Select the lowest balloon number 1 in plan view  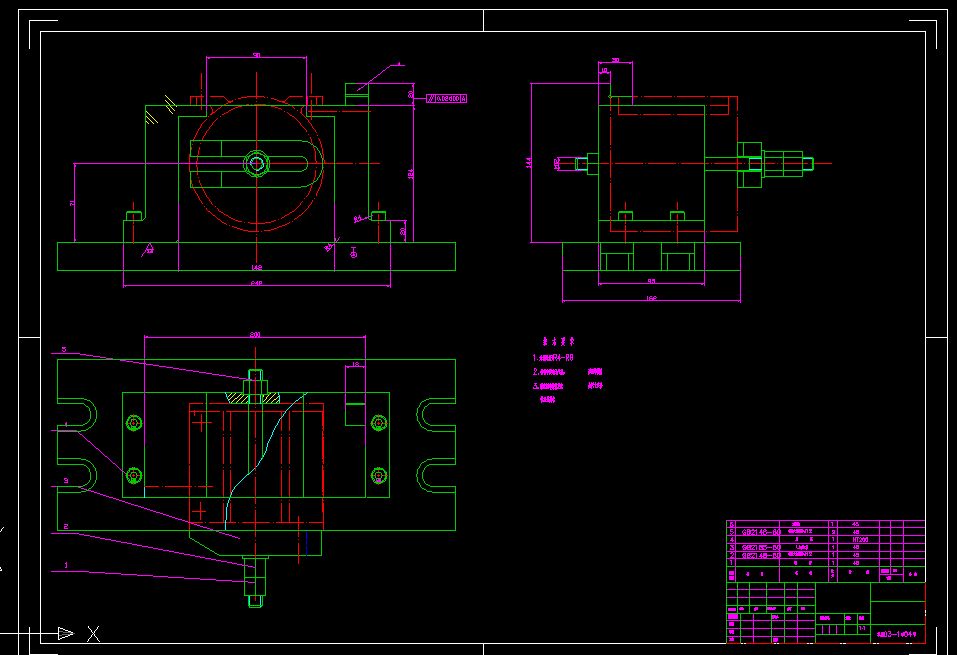click(x=66, y=565)
